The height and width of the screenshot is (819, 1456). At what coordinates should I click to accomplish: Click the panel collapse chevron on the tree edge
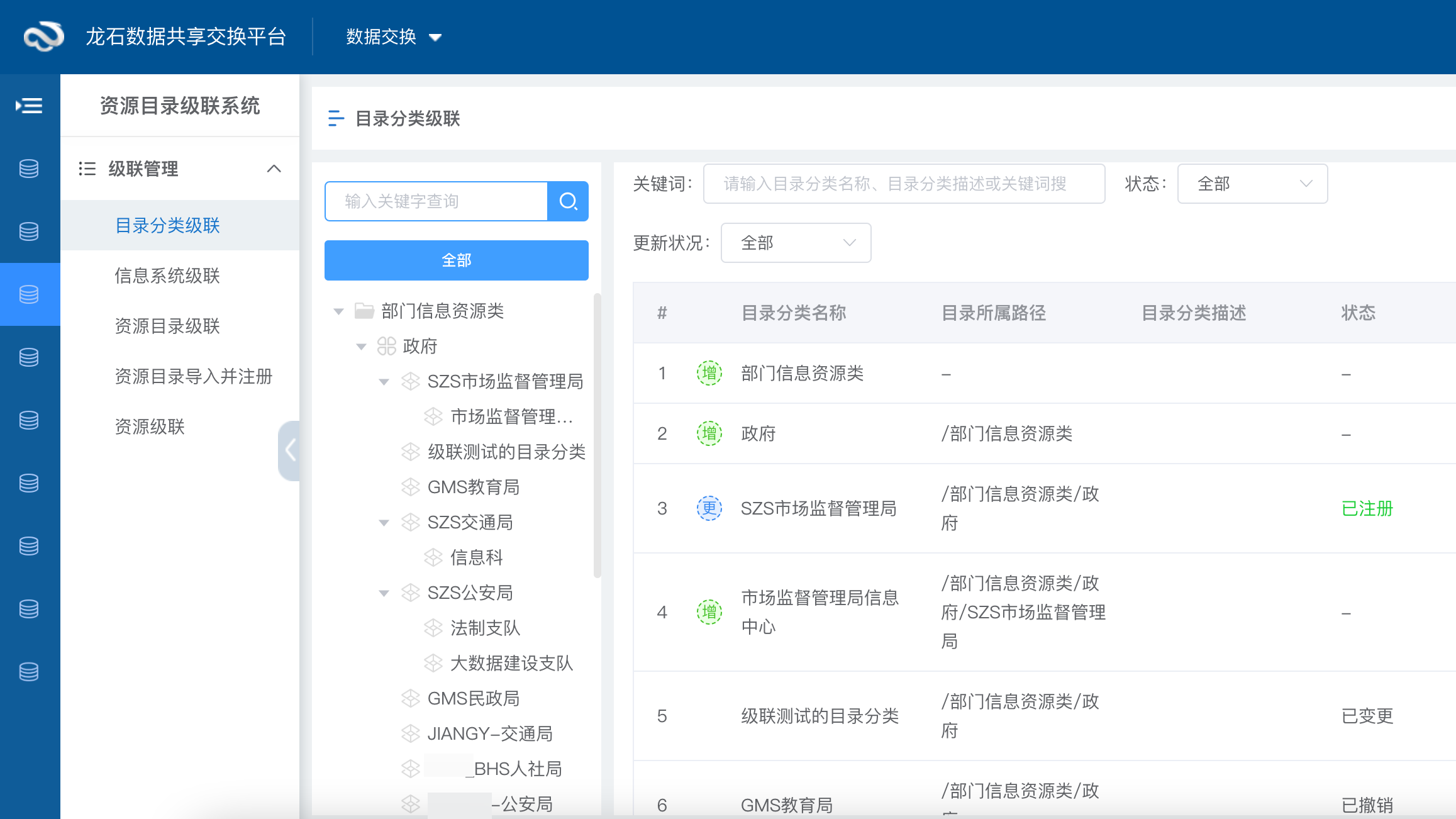290,450
